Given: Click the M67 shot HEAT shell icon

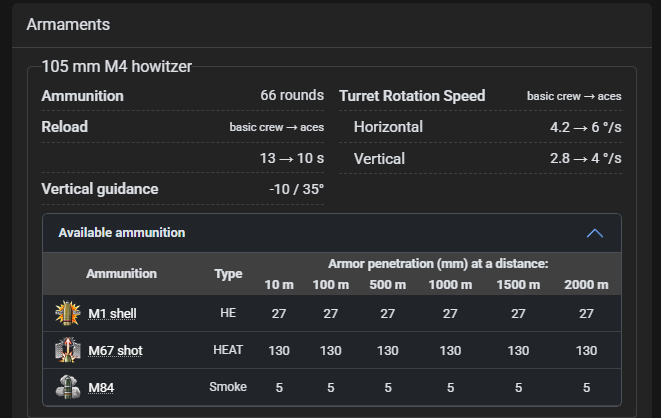Looking at the screenshot, I should 67,350.
